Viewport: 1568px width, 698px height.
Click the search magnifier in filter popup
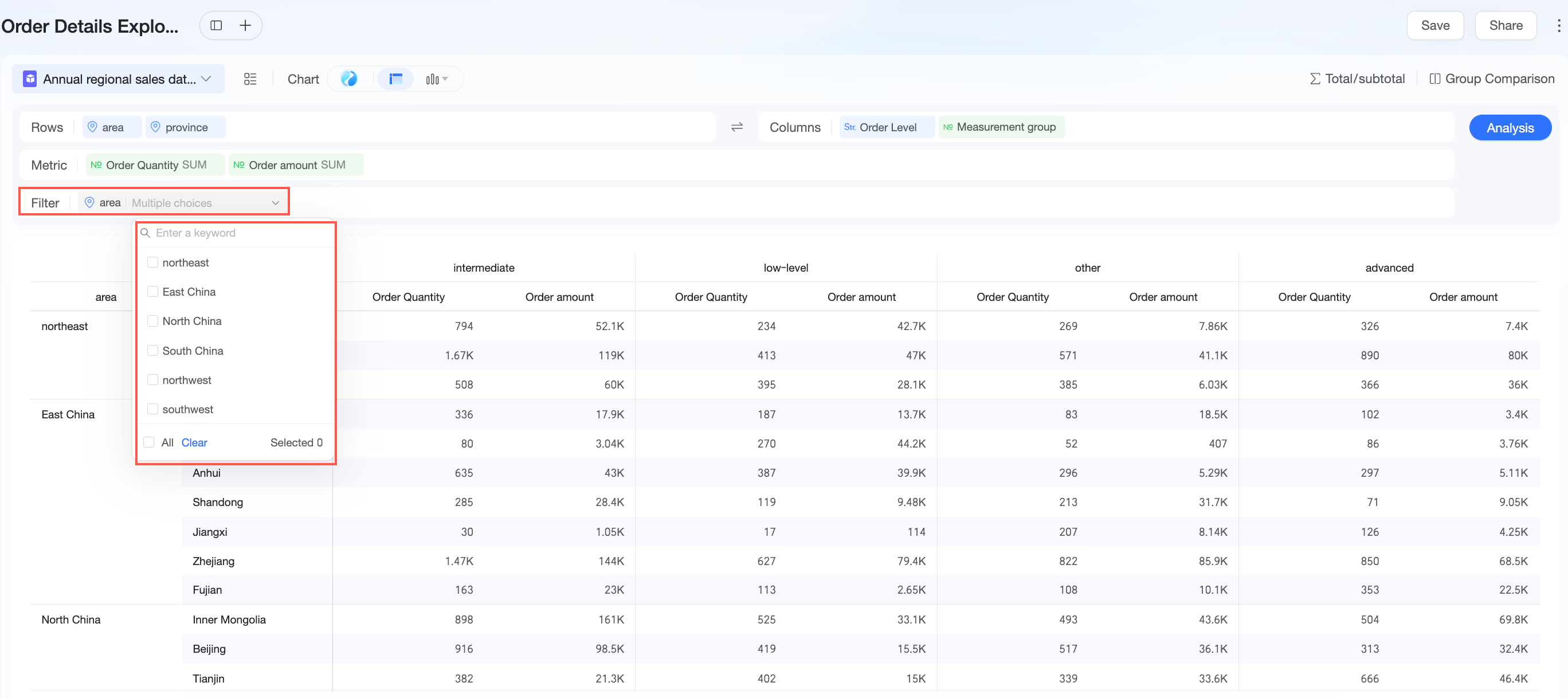click(x=146, y=233)
